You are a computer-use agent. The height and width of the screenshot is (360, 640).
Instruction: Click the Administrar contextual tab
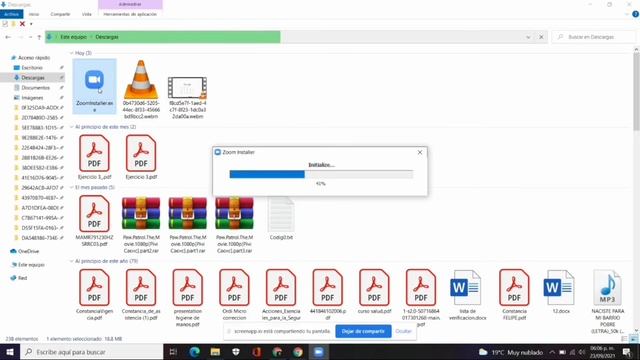130,4
